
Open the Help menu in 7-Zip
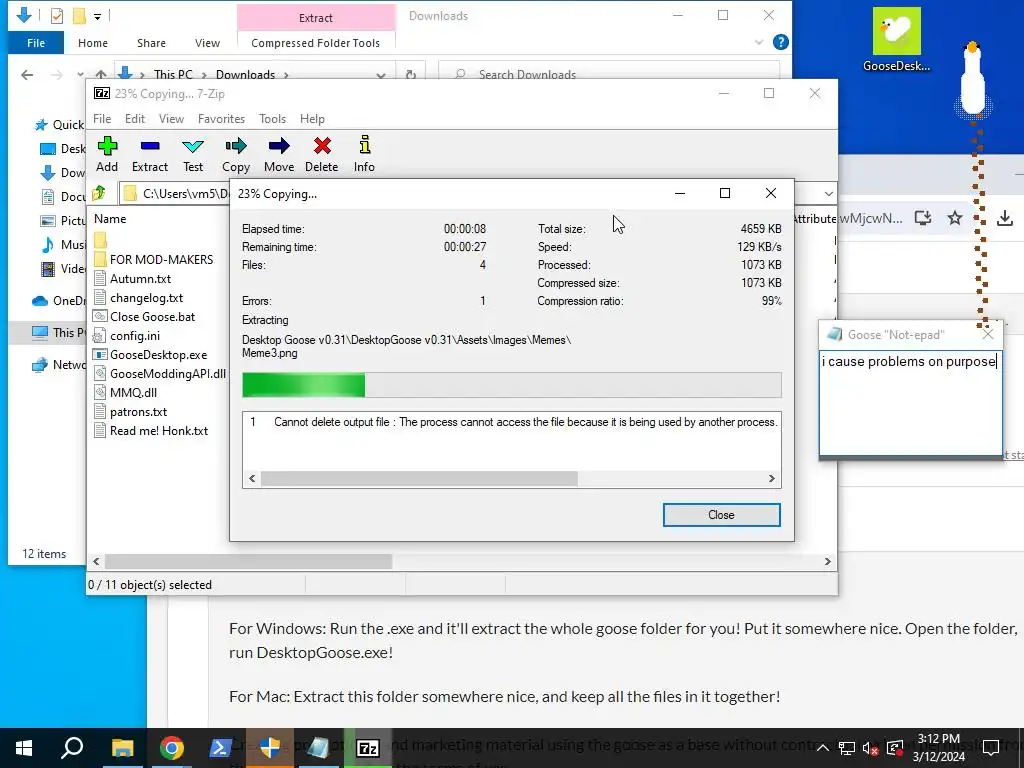(x=312, y=119)
